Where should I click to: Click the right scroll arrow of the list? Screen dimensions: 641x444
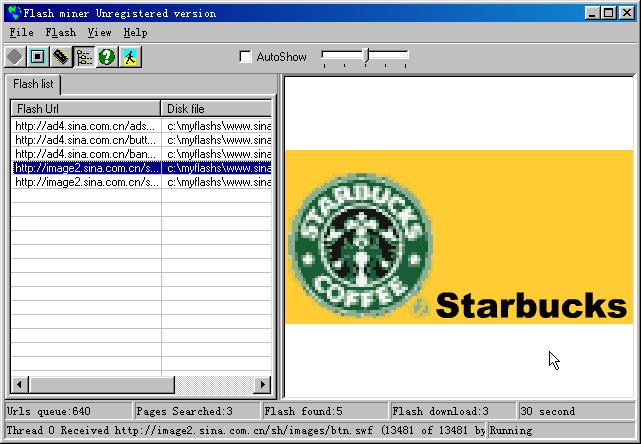[x=262, y=384]
